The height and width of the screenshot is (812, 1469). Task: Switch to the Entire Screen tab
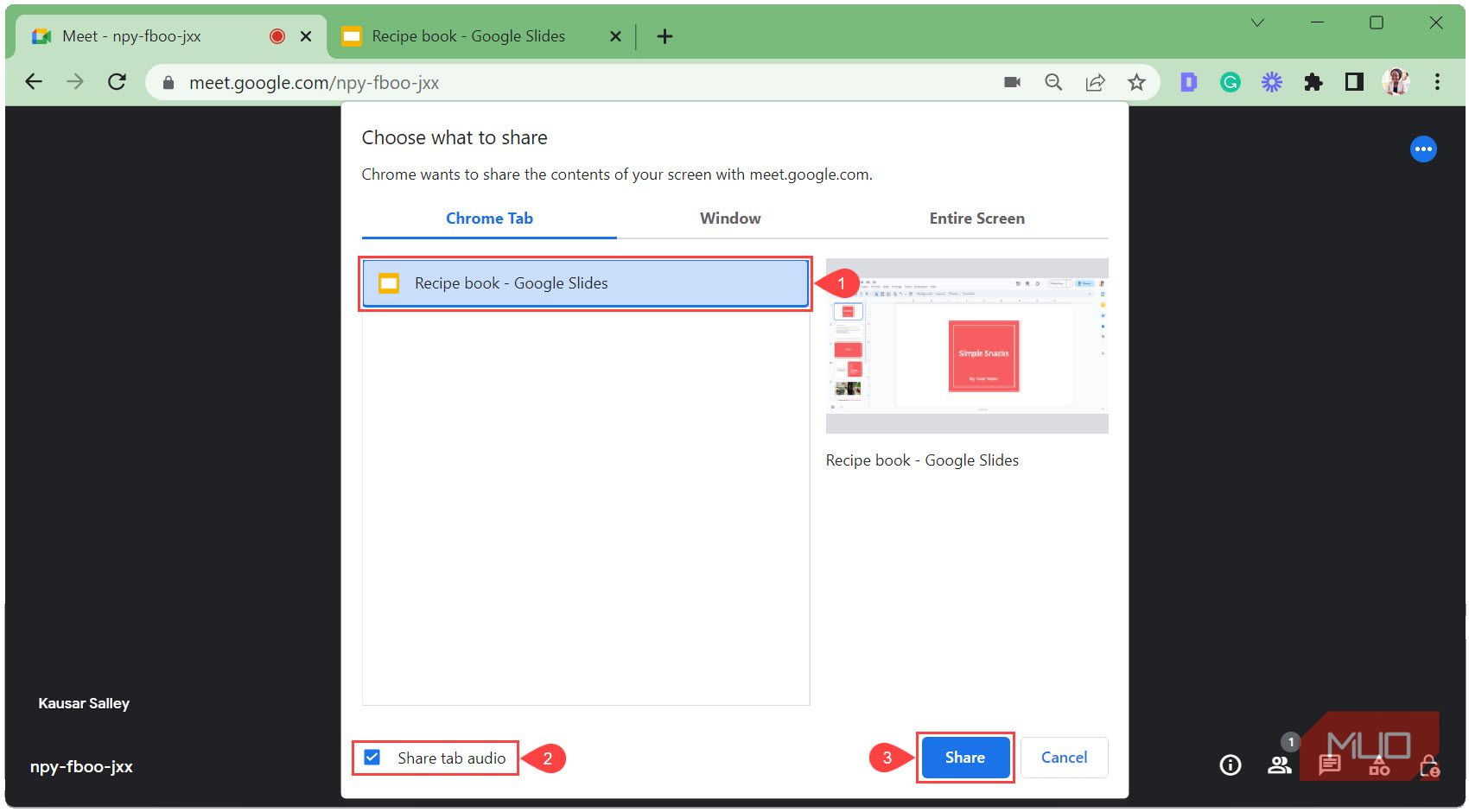pos(976,218)
